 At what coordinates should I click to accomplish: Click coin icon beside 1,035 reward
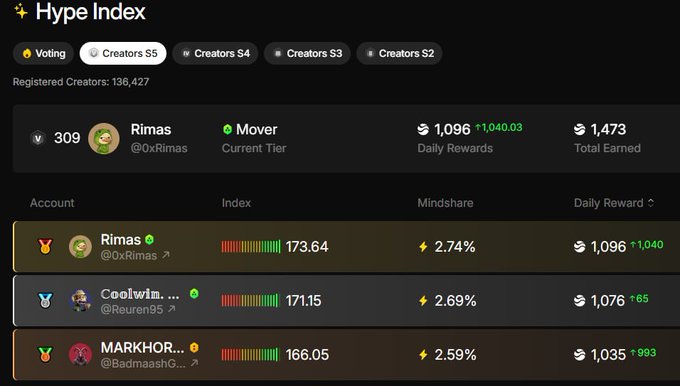(579, 355)
